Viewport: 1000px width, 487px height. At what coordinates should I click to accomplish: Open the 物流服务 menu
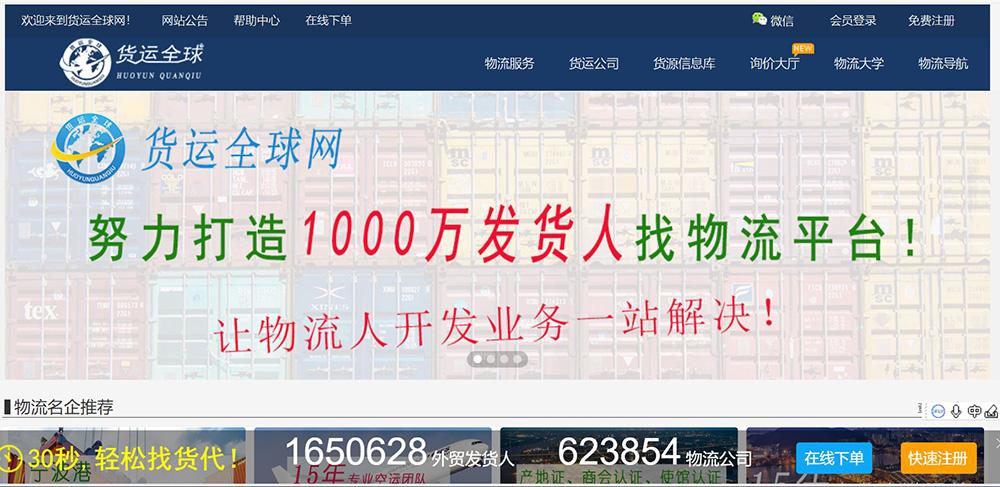point(510,64)
